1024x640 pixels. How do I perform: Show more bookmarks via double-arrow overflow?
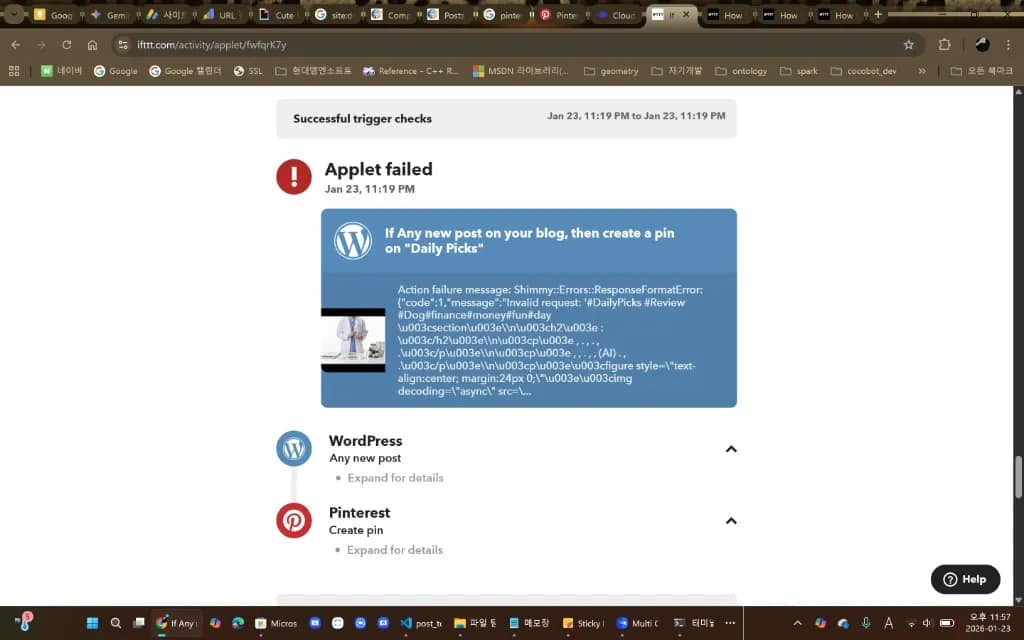[921, 71]
